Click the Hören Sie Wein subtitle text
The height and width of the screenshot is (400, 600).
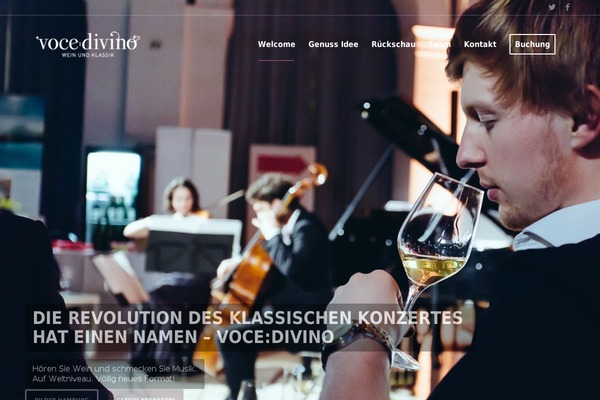pos(114,374)
